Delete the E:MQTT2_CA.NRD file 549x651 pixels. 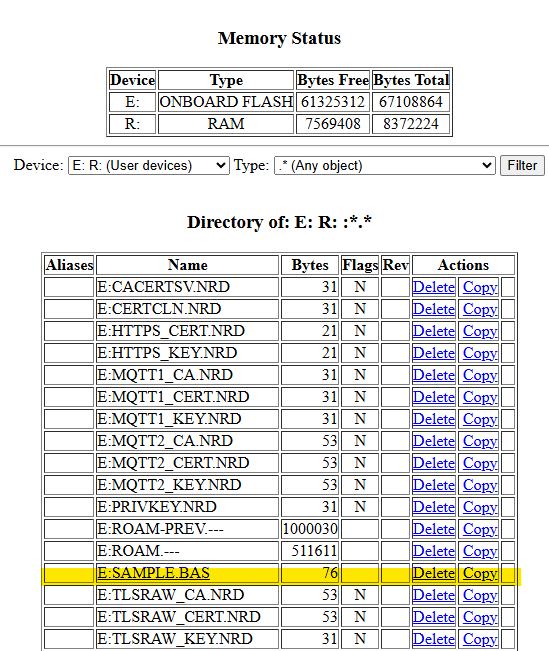(434, 441)
